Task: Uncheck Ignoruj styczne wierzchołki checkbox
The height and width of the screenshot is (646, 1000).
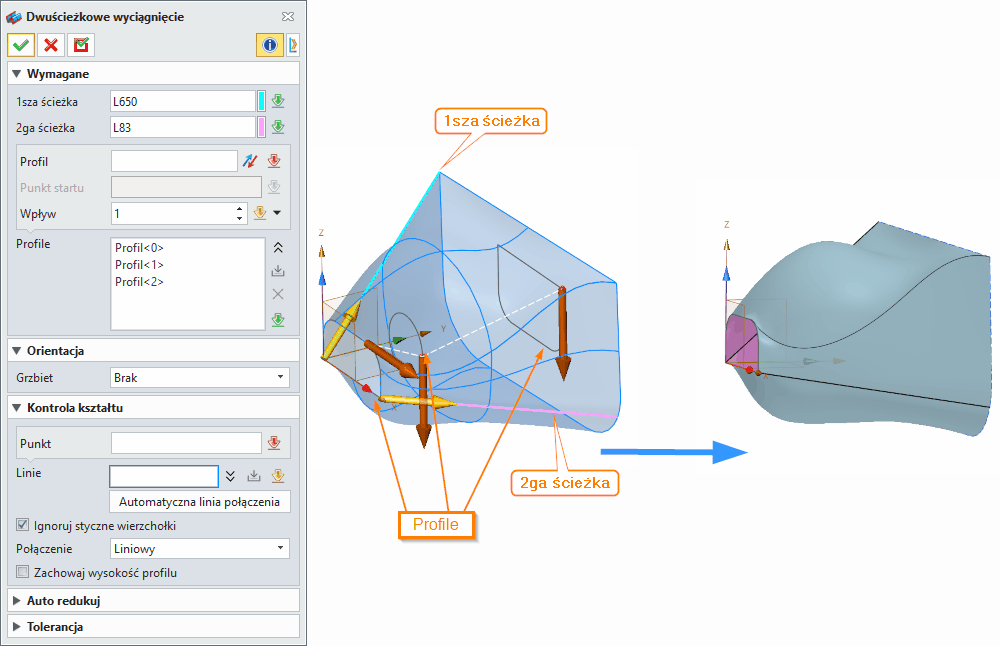Action: coord(23,525)
